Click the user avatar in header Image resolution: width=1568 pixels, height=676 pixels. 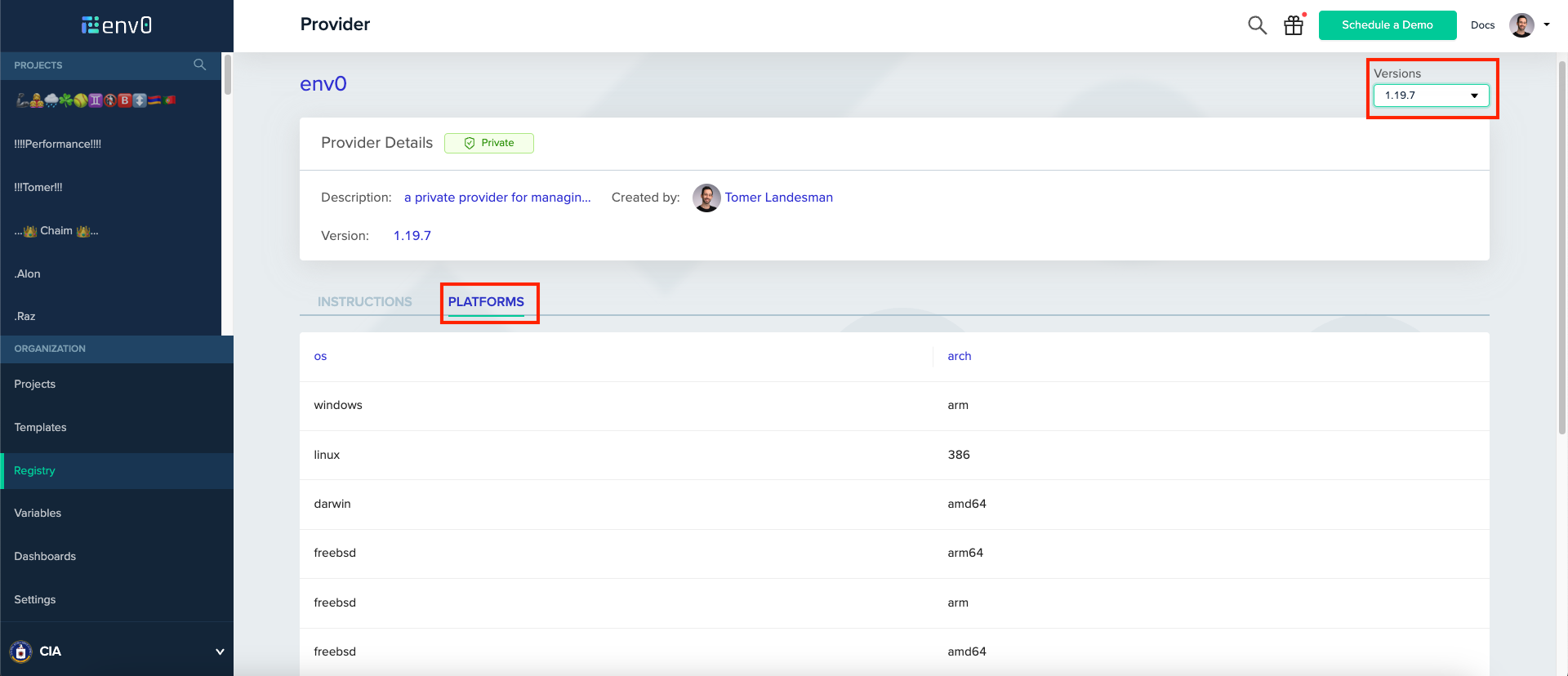[x=1521, y=25]
